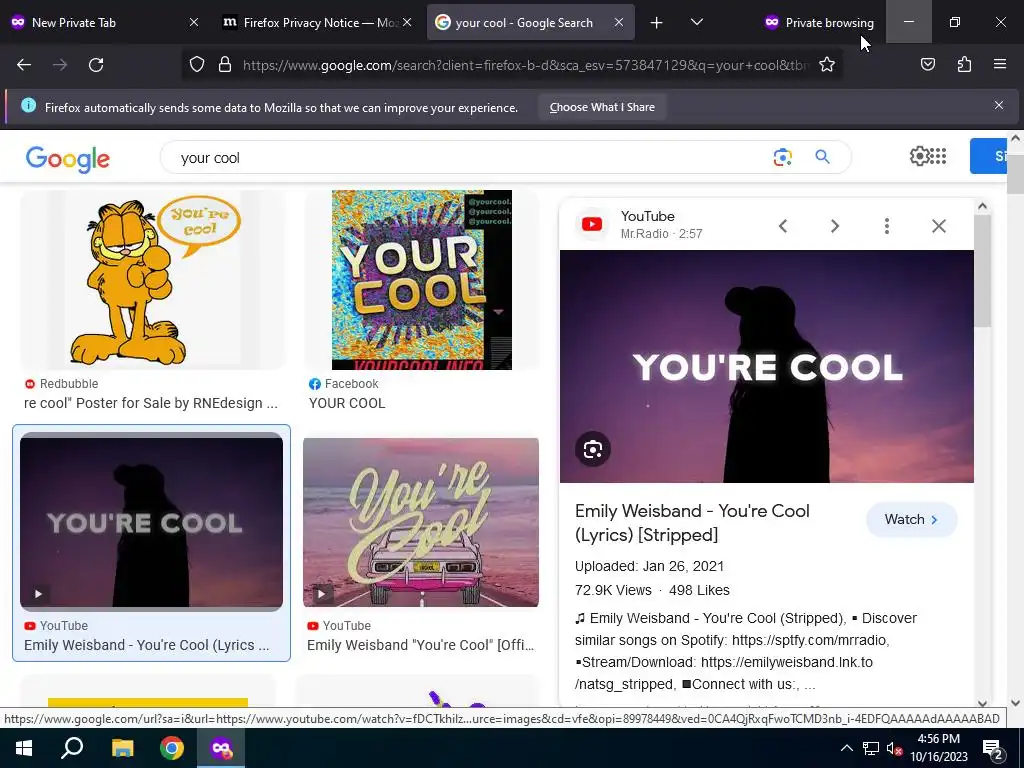
Task: Open the Facebook YOUR COOL image
Action: (x=421, y=280)
